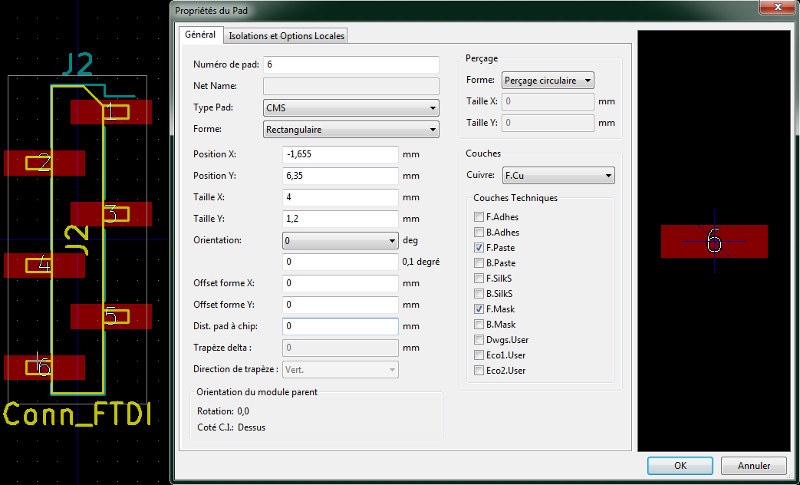The height and width of the screenshot is (485, 800).
Task: Enable the F.Adhes layer checkbox
Action: (479, 217)
